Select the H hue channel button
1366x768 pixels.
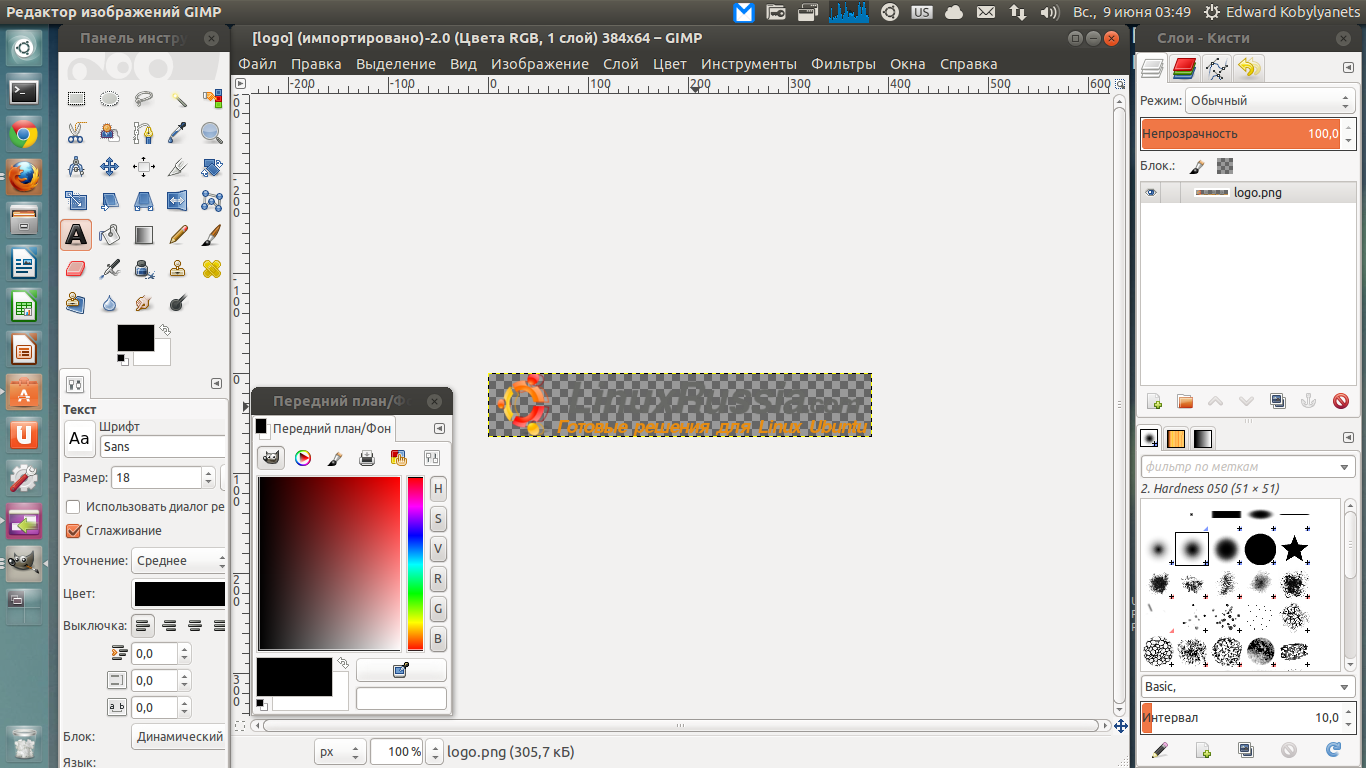coord(438,489)
